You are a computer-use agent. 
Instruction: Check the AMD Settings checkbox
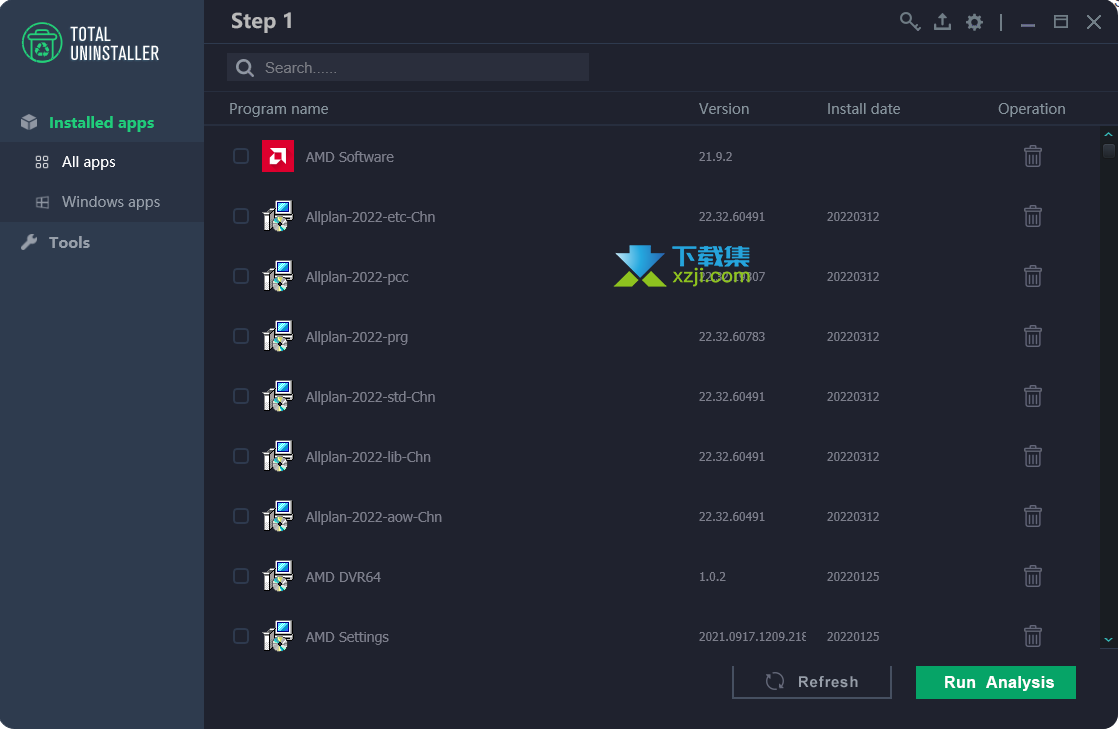[x=241, y=636]
